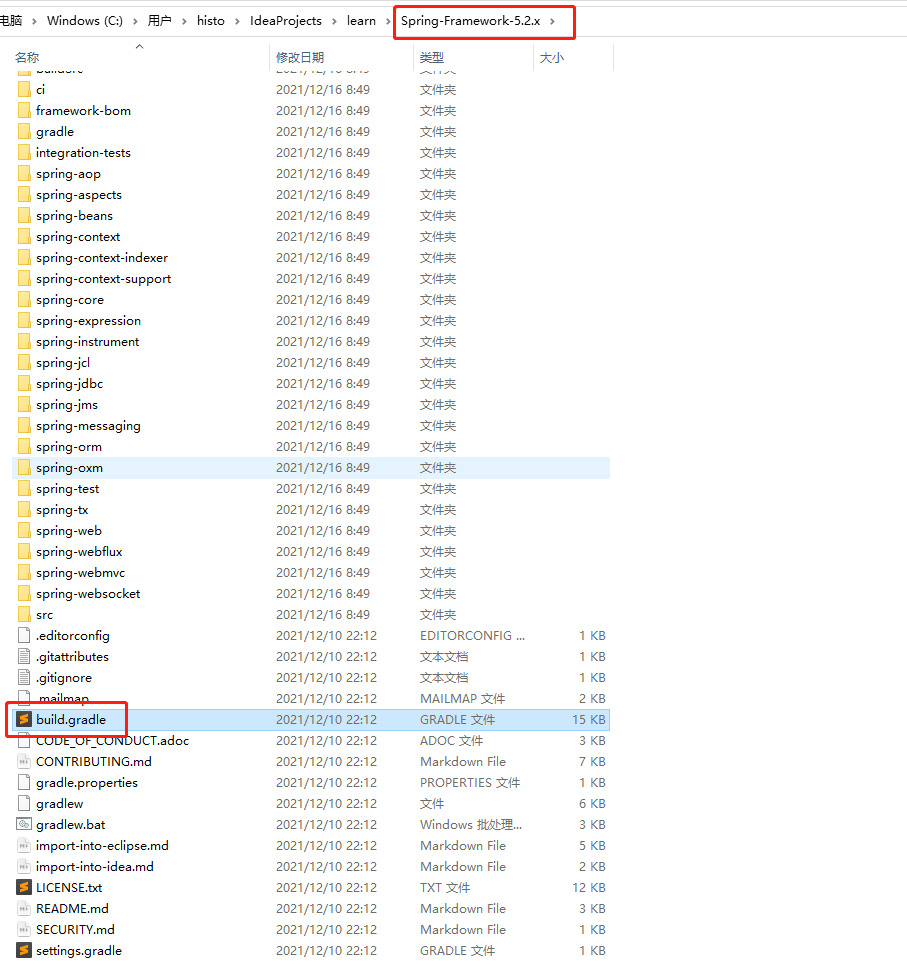Screen dimensions: 907x965
Task: Expand the breadcrumb chevron before Windows (C:)
Action: [x=34, y=21]
